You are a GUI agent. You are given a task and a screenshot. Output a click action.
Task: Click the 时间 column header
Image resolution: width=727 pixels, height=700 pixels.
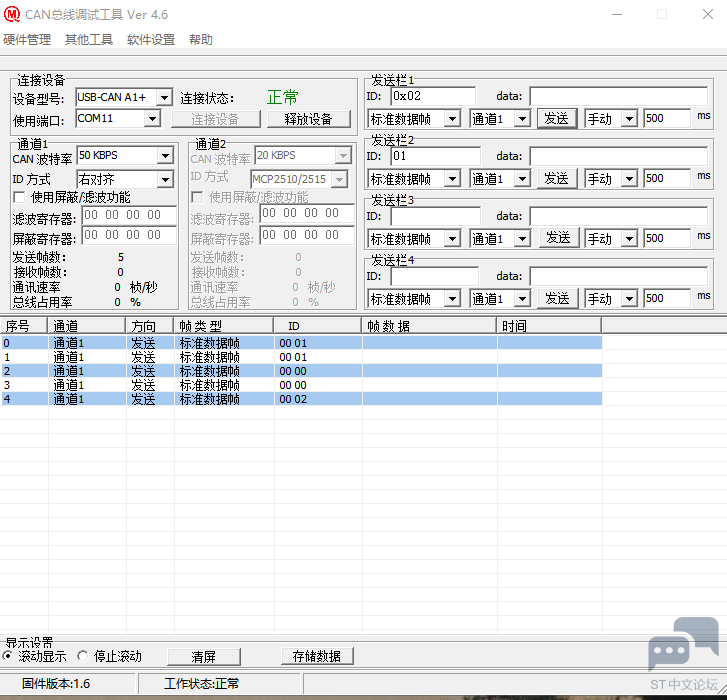click(x=549, y=326)
